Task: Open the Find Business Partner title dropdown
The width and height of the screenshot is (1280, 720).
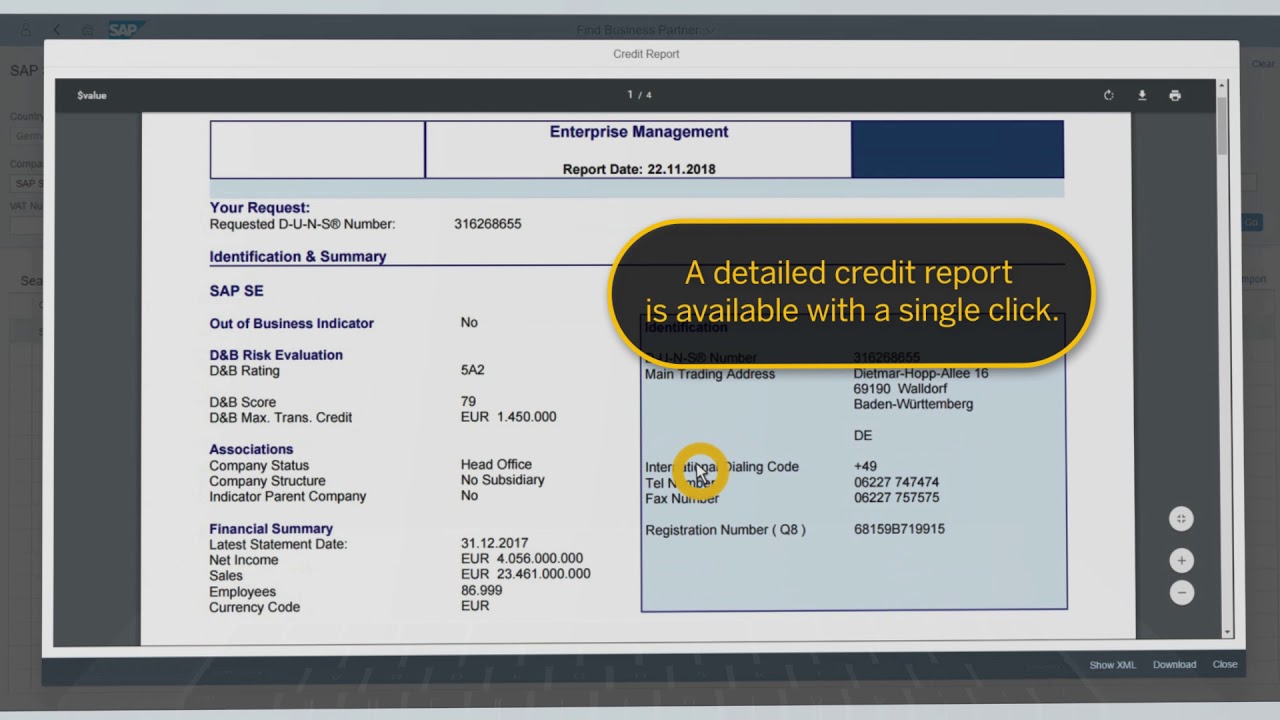Action: point(645,30)
